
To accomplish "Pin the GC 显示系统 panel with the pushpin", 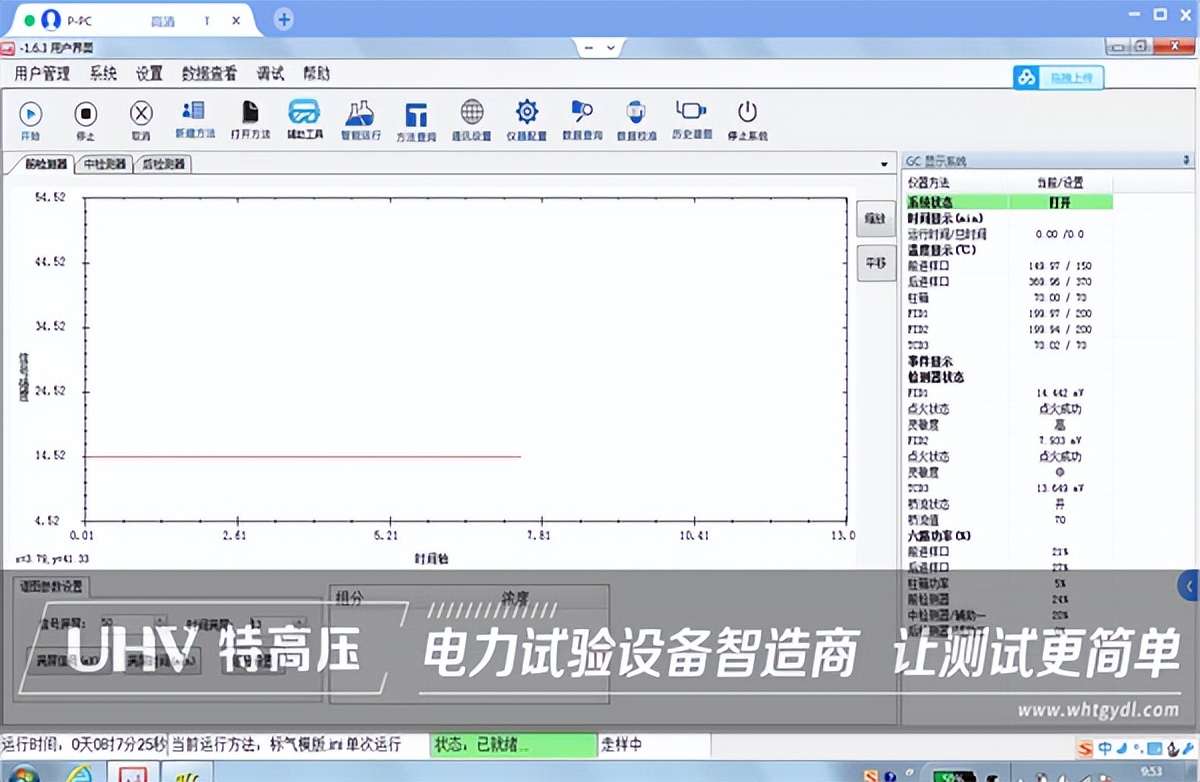I will click(1186, 159).
